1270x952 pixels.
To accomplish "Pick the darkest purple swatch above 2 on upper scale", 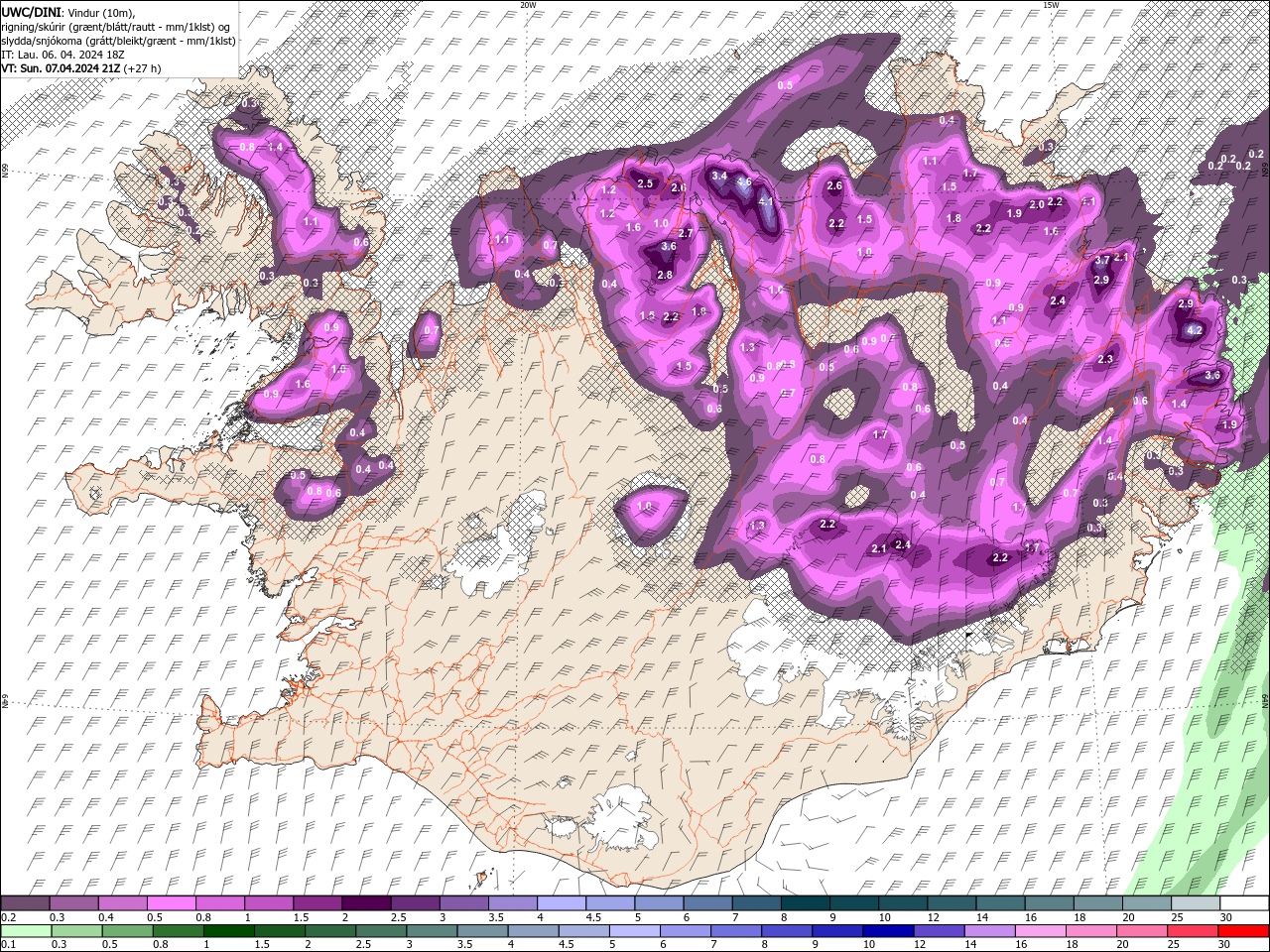I will pyautogui.click(x=366, y=903).
